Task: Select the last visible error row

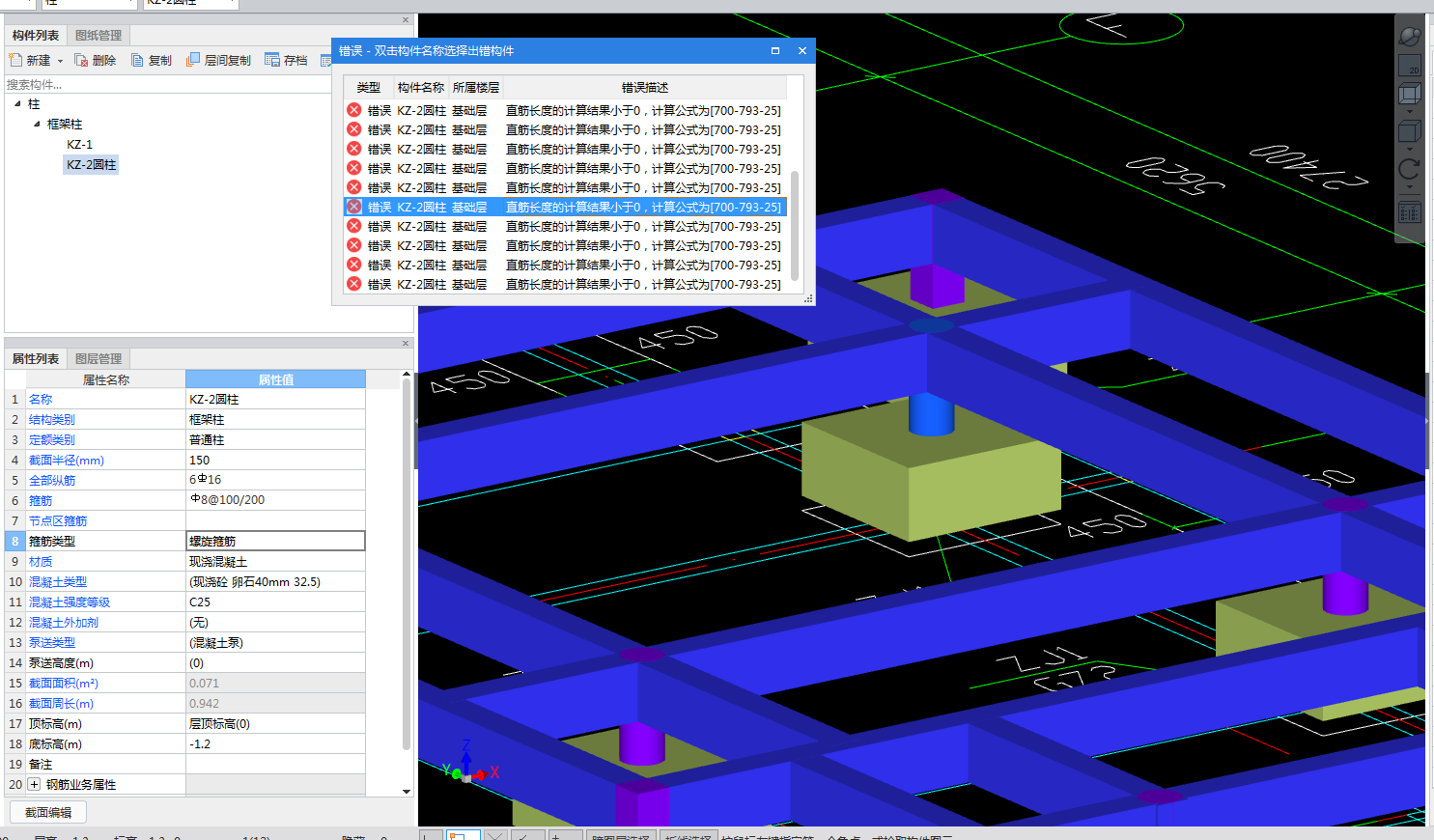Action: pos(566,285)
